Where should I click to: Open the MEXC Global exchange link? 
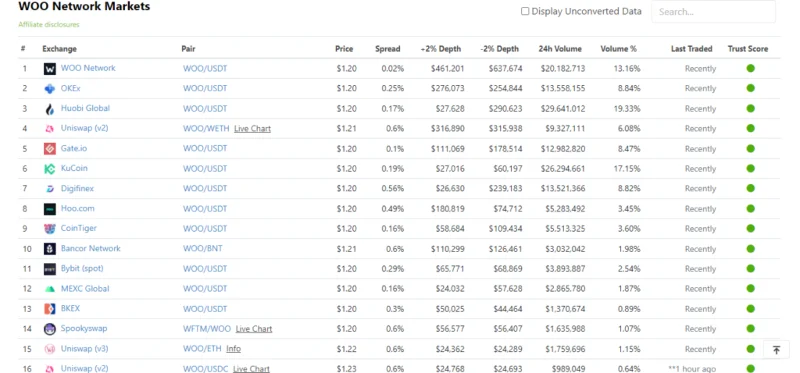pos(85,288)
